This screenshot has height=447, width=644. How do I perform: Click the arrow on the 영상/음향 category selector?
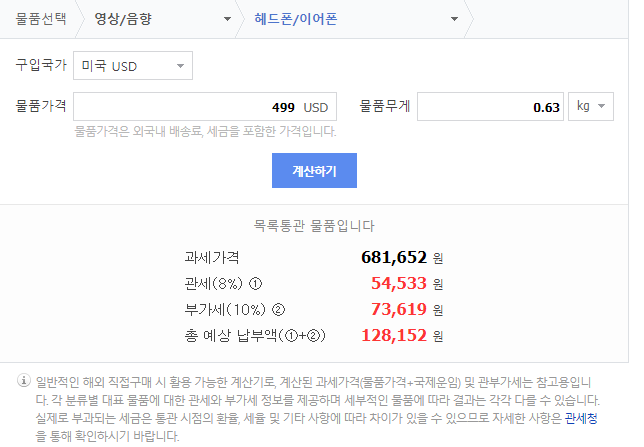227,18
